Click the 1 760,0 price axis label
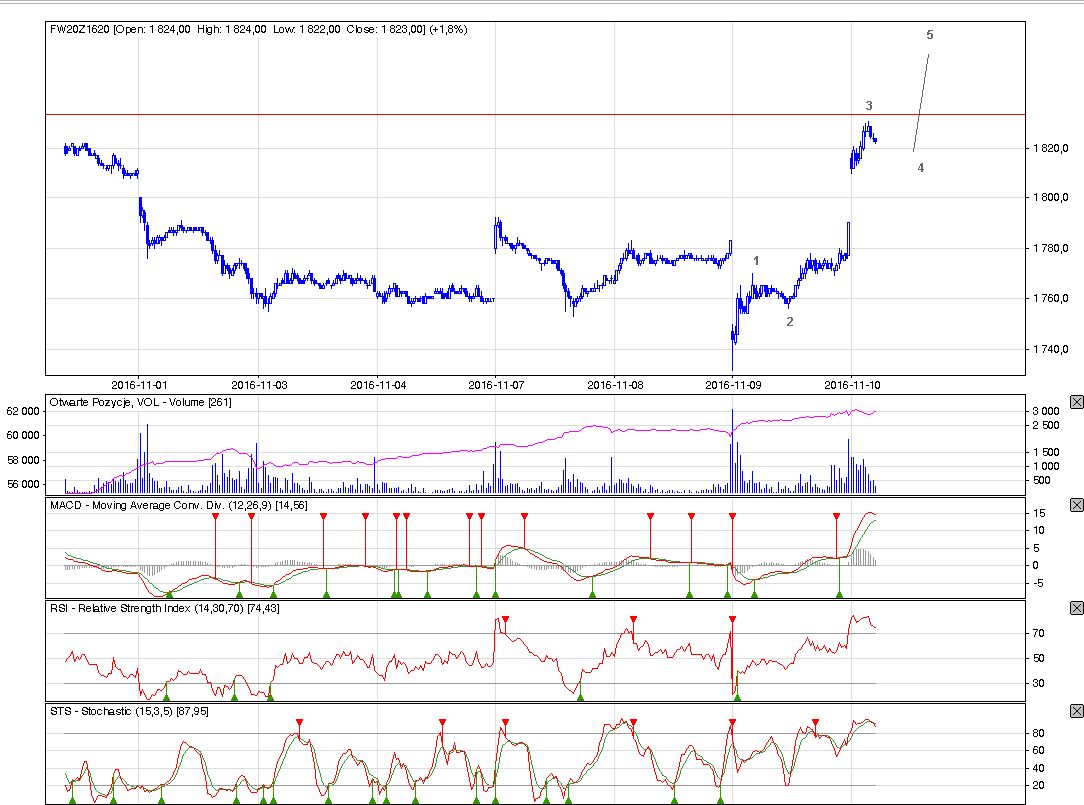The width and height of the screenshot is (1084, 805). click(x=1051, y=298)
